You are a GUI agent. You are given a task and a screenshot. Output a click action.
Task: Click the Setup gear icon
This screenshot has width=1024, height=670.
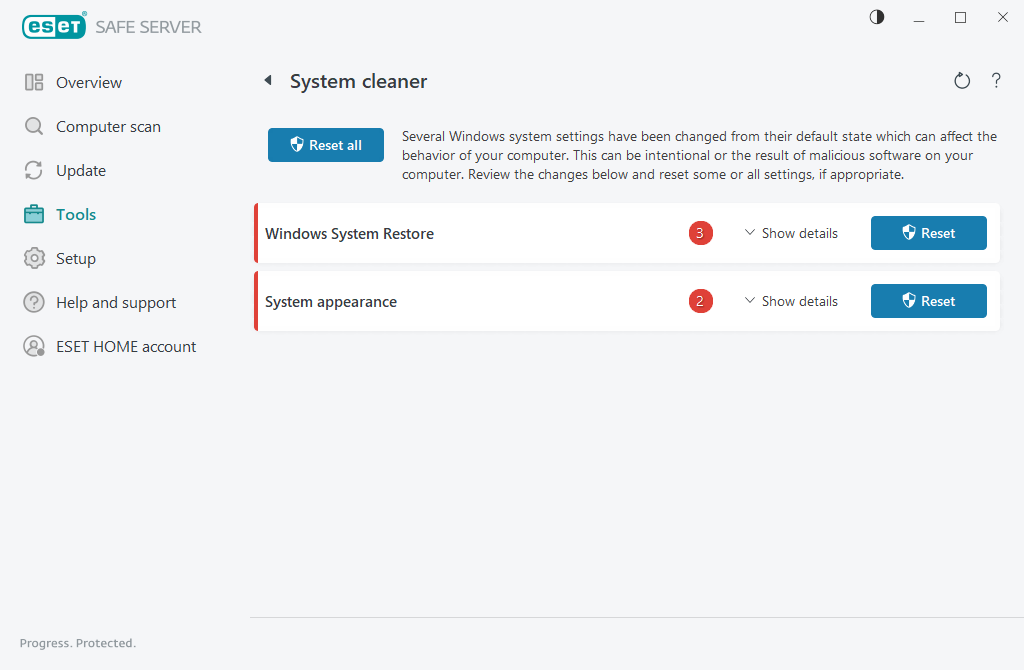pos(34,259)
